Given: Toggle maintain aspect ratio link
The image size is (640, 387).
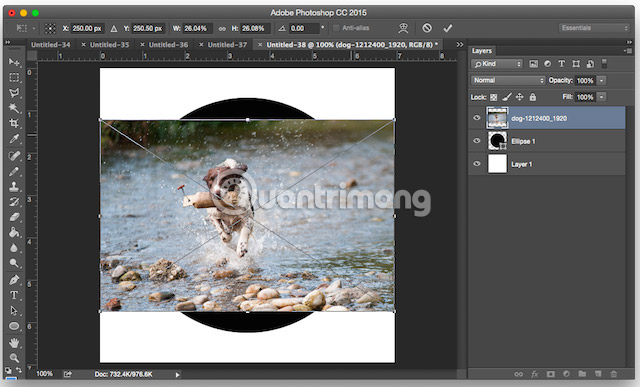Looking at the screenshot, I should point(222,29).
